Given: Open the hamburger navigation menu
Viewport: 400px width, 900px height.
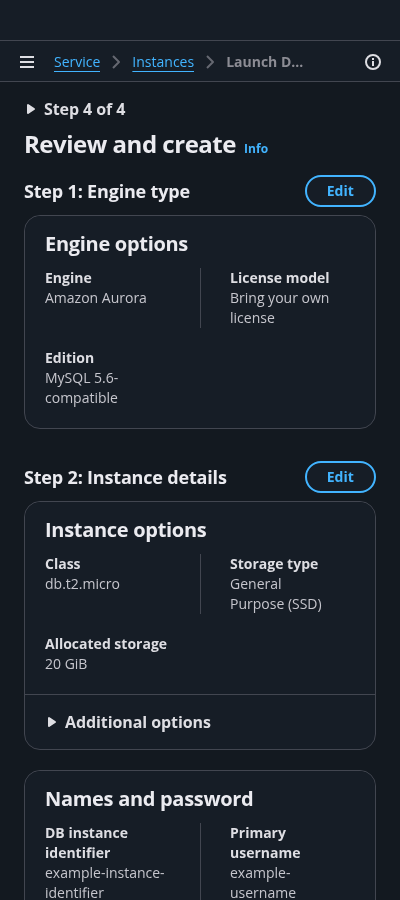Looking at the screenshot, I should coord(27,62).
